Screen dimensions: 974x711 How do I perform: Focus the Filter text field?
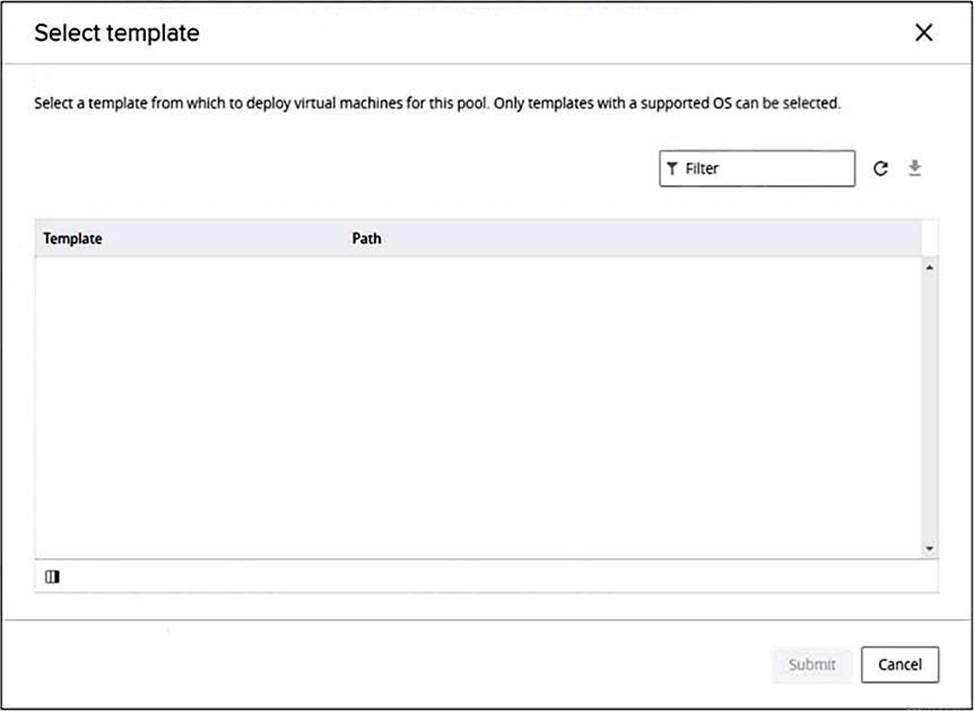pos(765,169)
